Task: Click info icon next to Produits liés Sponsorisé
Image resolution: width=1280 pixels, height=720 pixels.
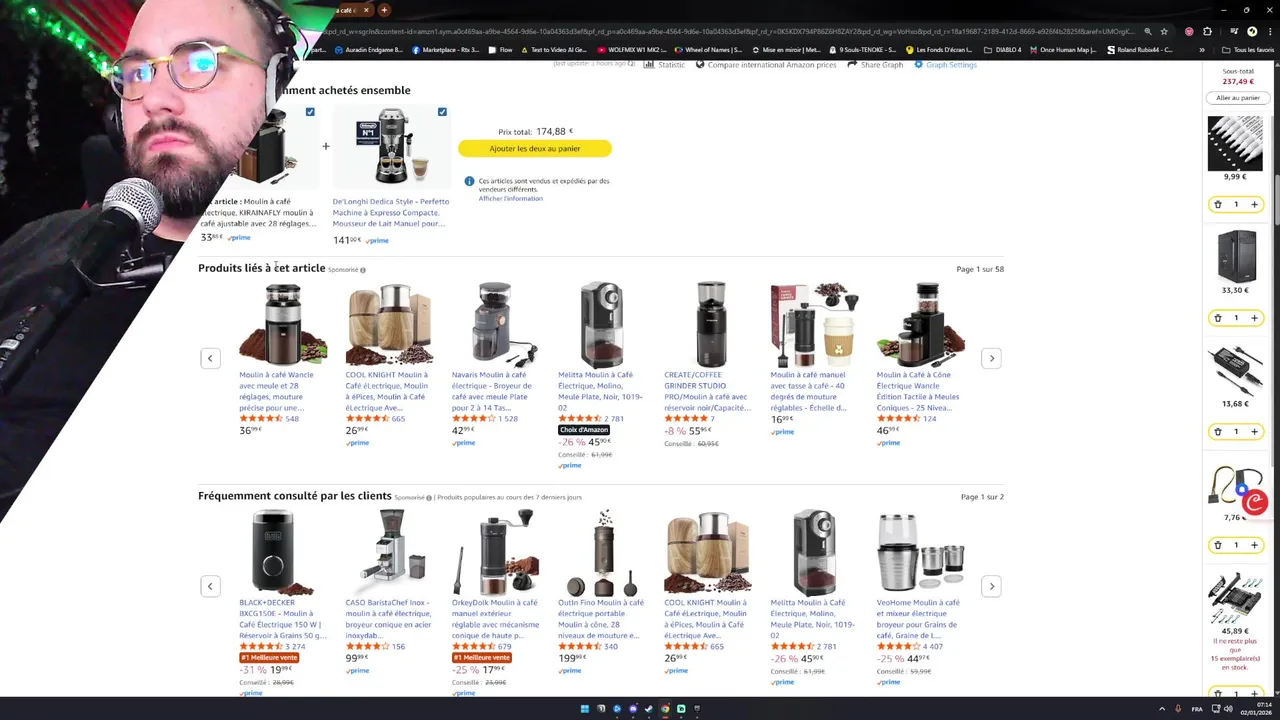Action: [x=363, y=270]
